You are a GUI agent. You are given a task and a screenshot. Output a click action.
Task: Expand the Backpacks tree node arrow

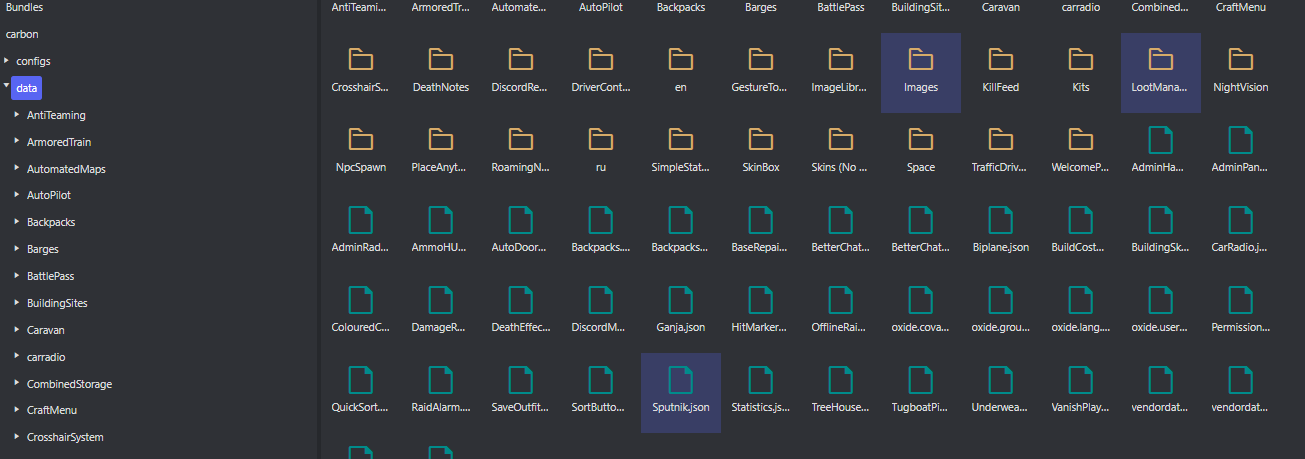coord(17,222)
